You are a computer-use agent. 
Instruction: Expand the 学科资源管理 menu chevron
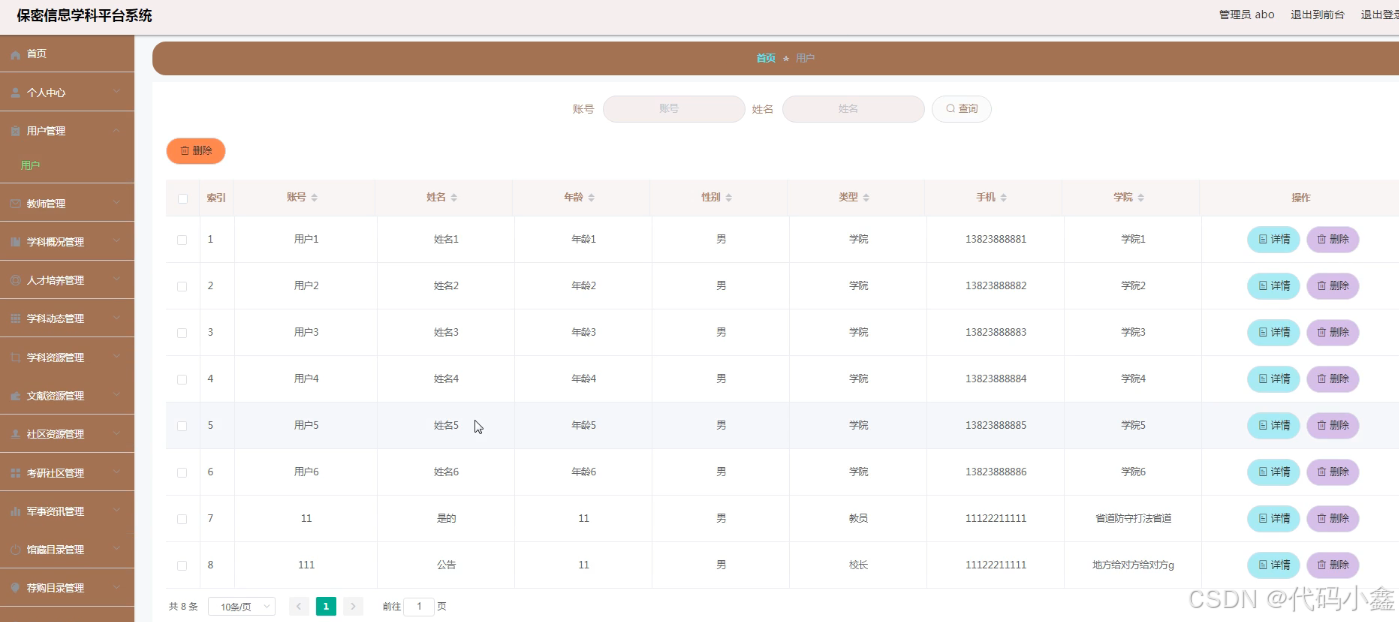click(x=117, y=357)
